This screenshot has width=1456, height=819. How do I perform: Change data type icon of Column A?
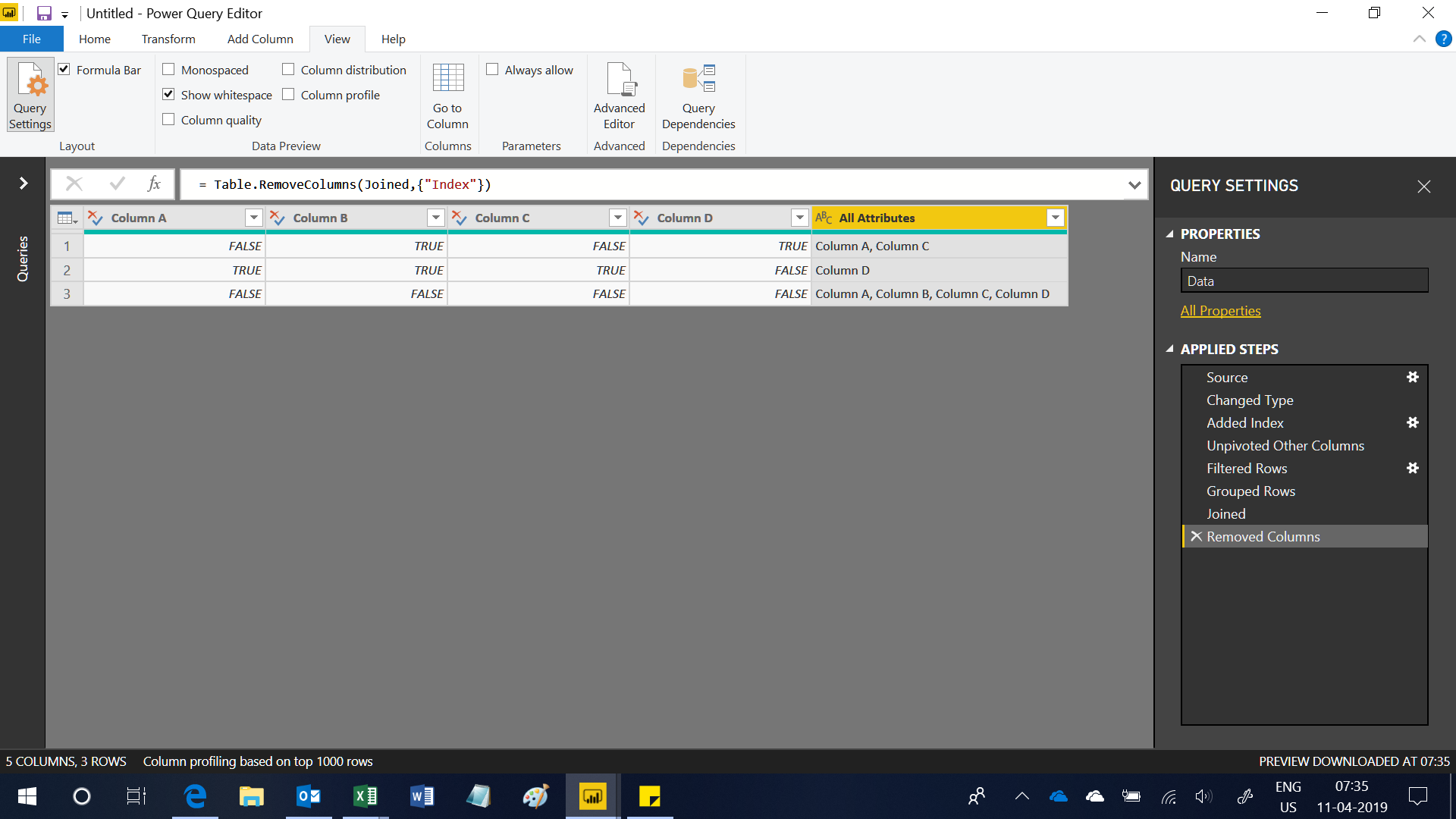(x=96, y=218)
